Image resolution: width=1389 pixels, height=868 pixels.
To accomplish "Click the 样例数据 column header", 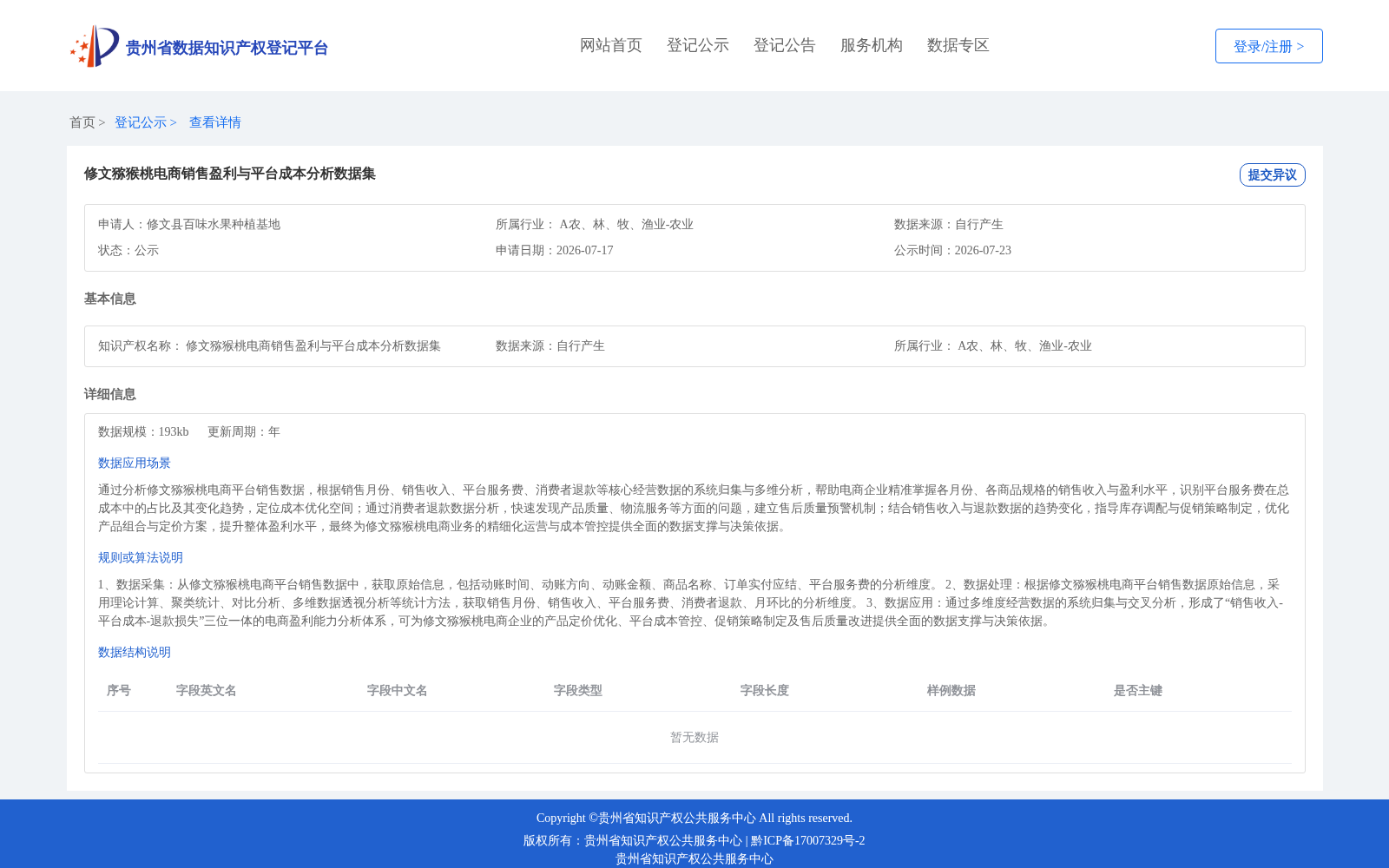I will pyautogui.click(x=951, y=690).
